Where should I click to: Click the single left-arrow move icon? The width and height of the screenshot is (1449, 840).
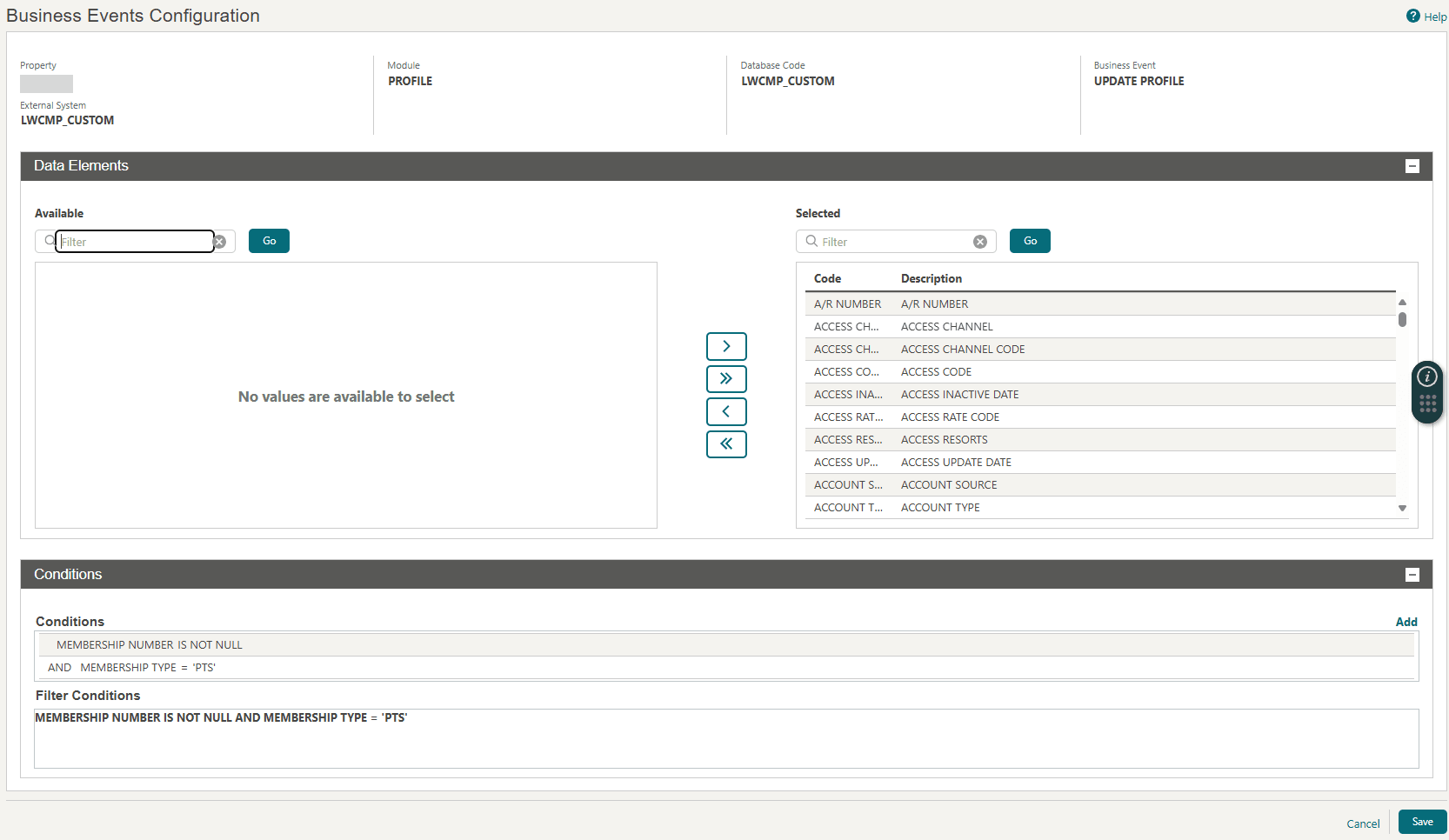tap(726, 411)
